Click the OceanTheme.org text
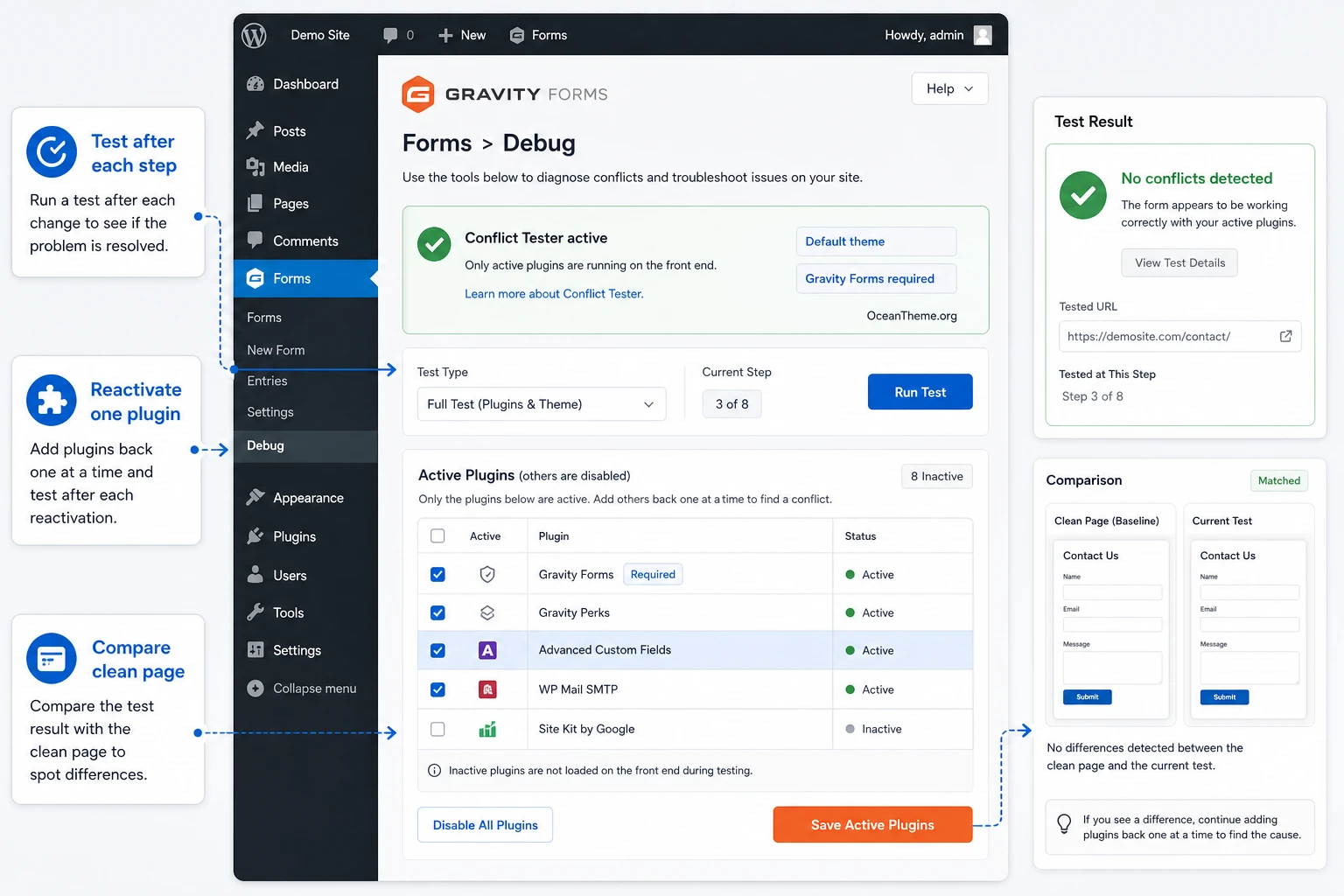The width and height of the screenshot is (1344, 896). tap(912, 316)
